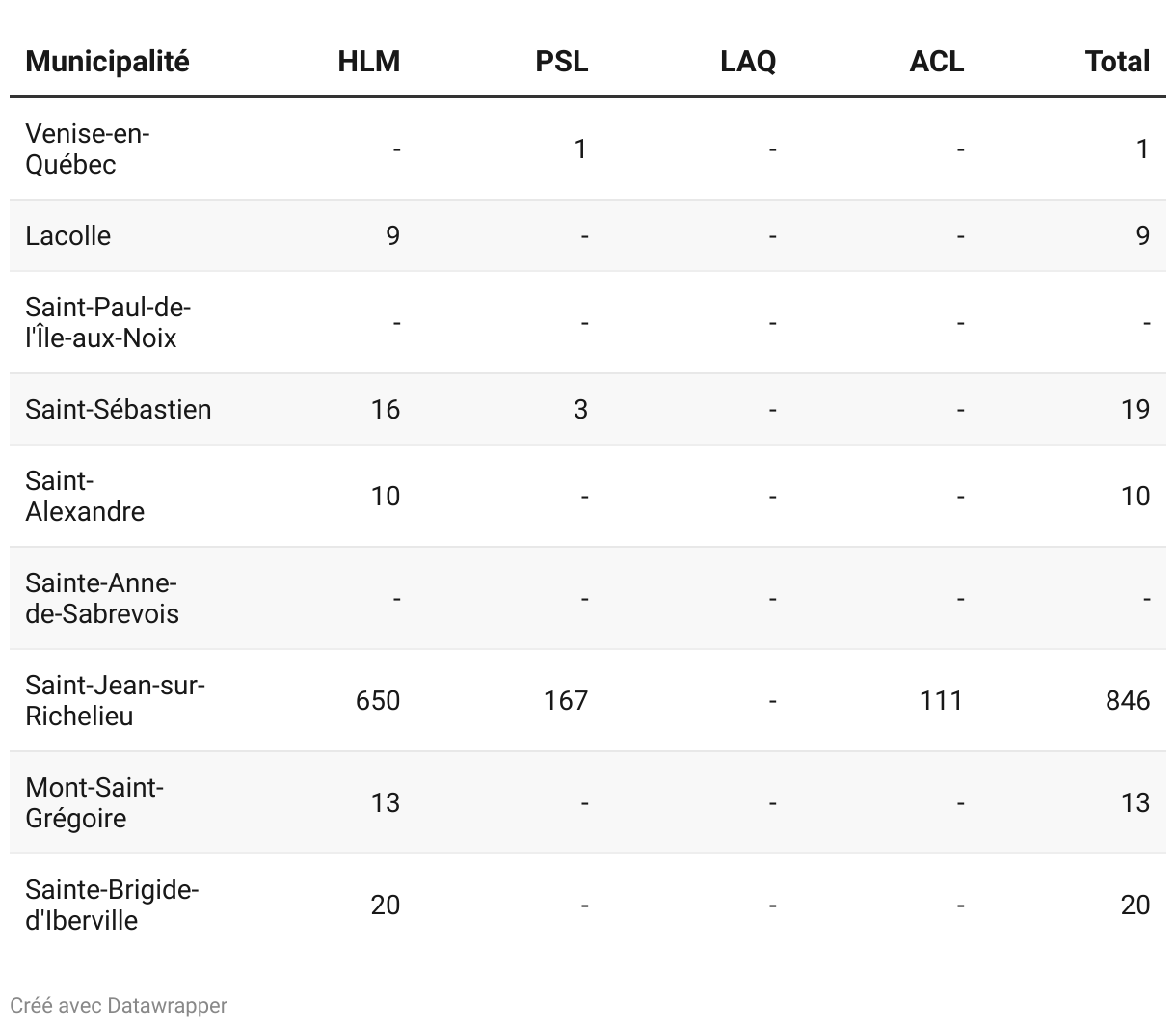Screen dimensions: 1176x1028
Task: Click the Municipalité column header
Action: 107,62
